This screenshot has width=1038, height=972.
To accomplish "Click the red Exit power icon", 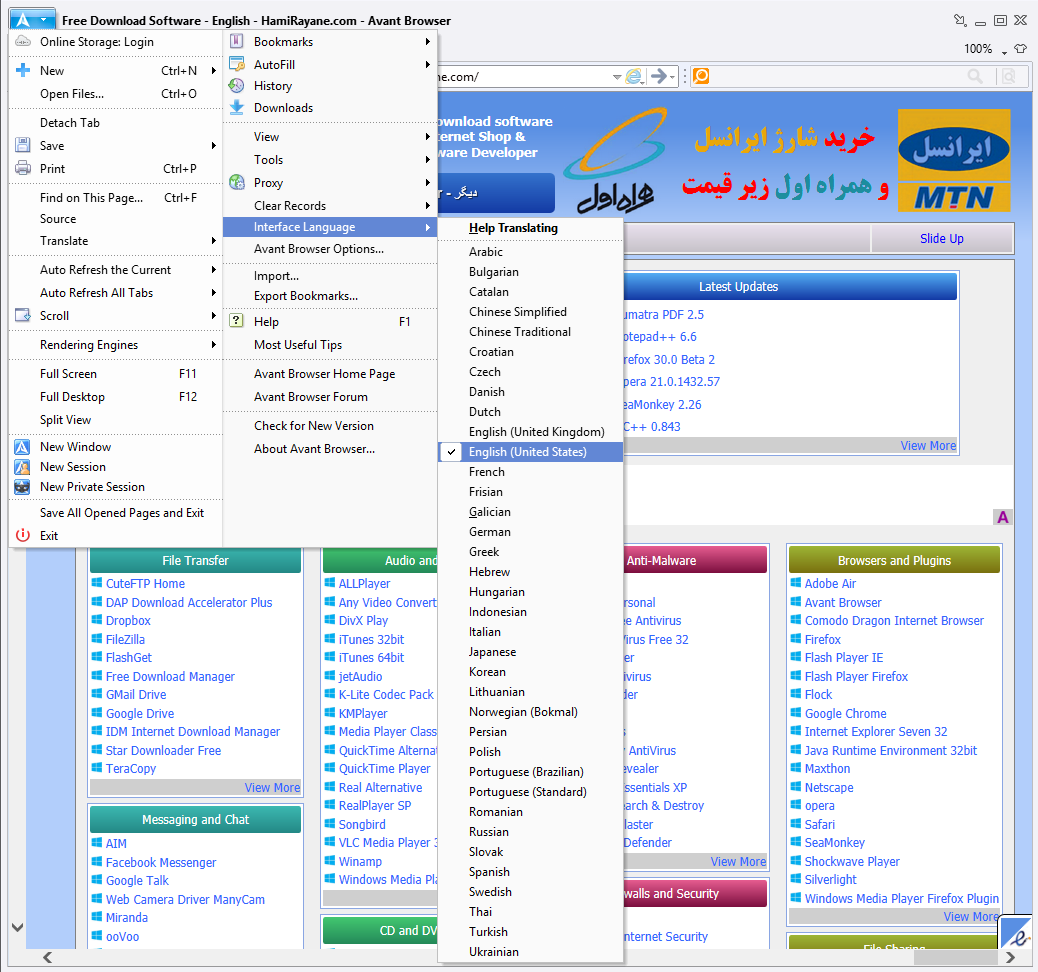I will [22, 536].
